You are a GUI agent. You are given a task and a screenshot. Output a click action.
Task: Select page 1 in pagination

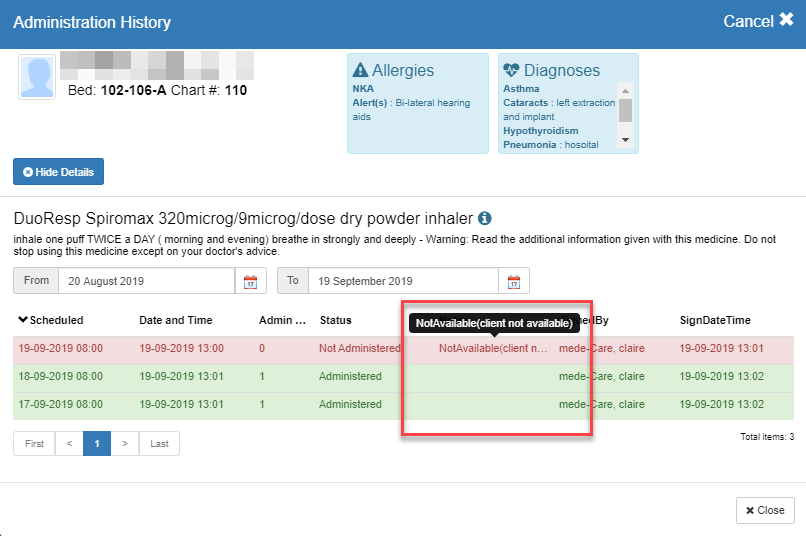coord(97,443)
